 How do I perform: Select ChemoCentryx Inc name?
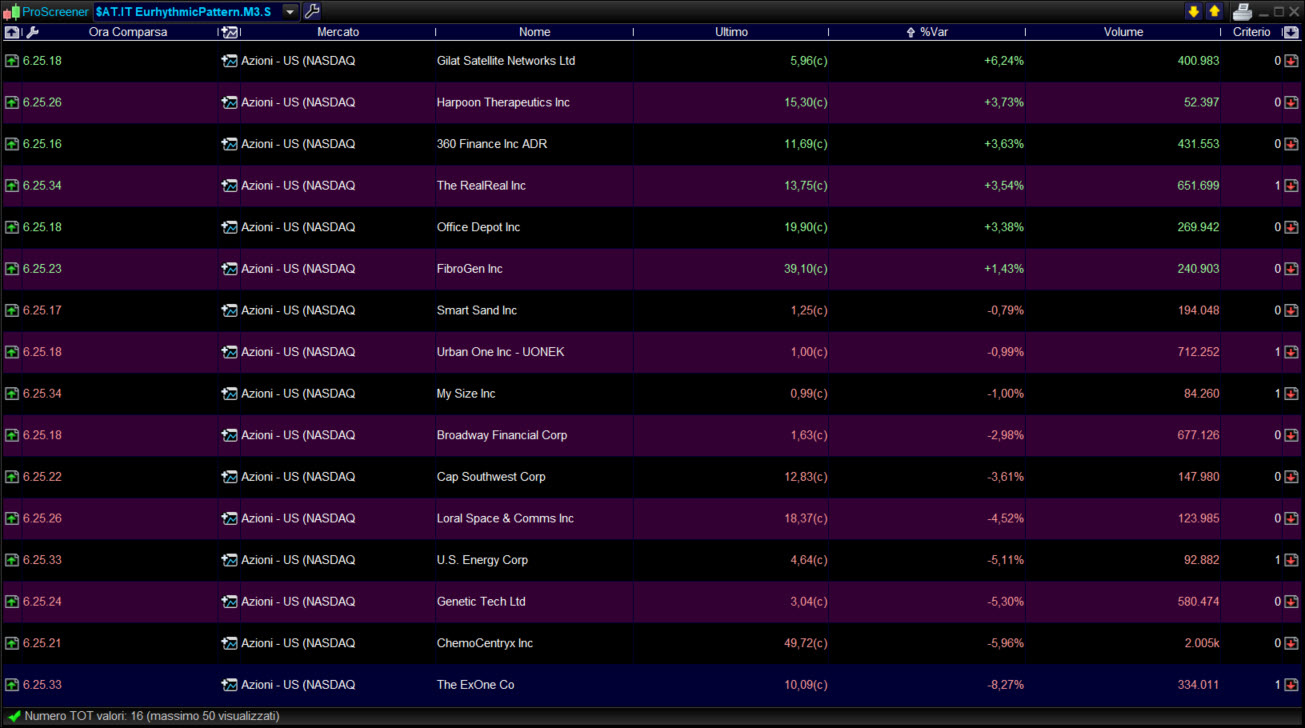tap(485, 643)
